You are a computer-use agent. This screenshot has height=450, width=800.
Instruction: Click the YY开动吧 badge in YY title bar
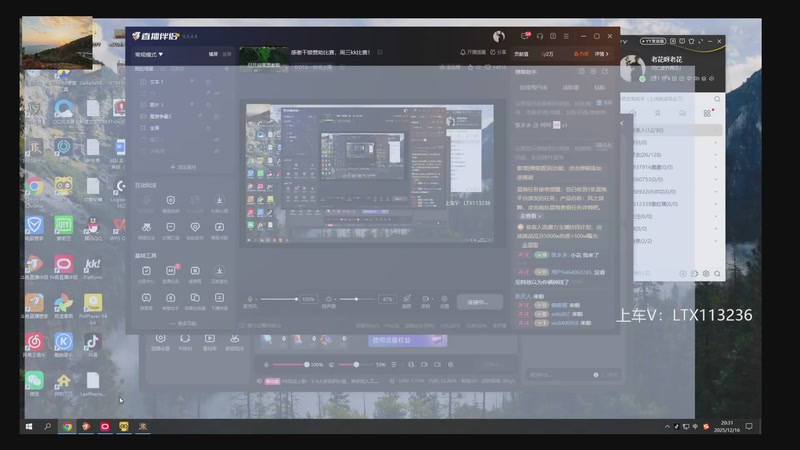pos(653,41)
